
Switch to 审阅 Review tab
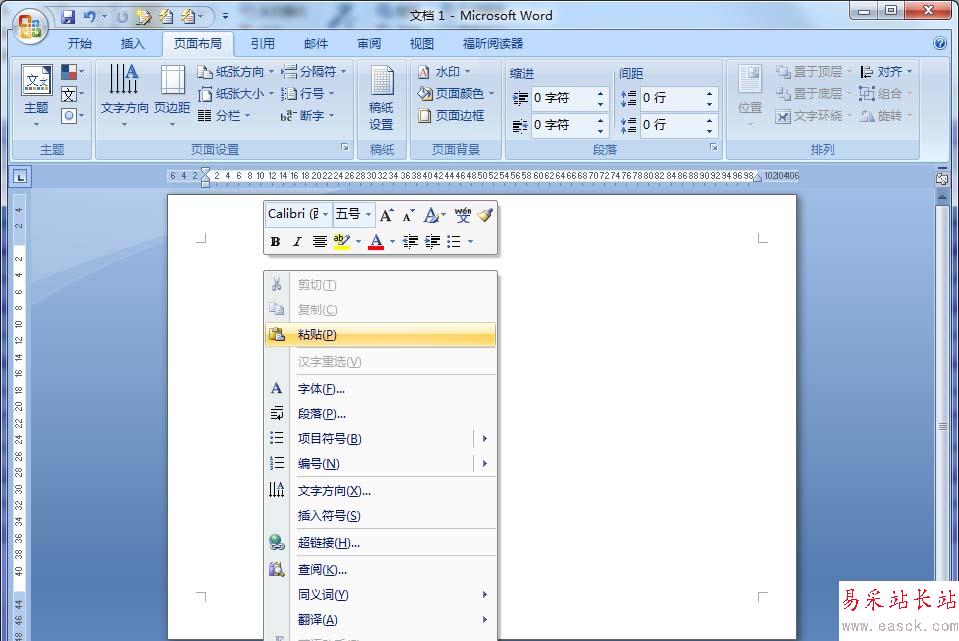pos(369,43)
